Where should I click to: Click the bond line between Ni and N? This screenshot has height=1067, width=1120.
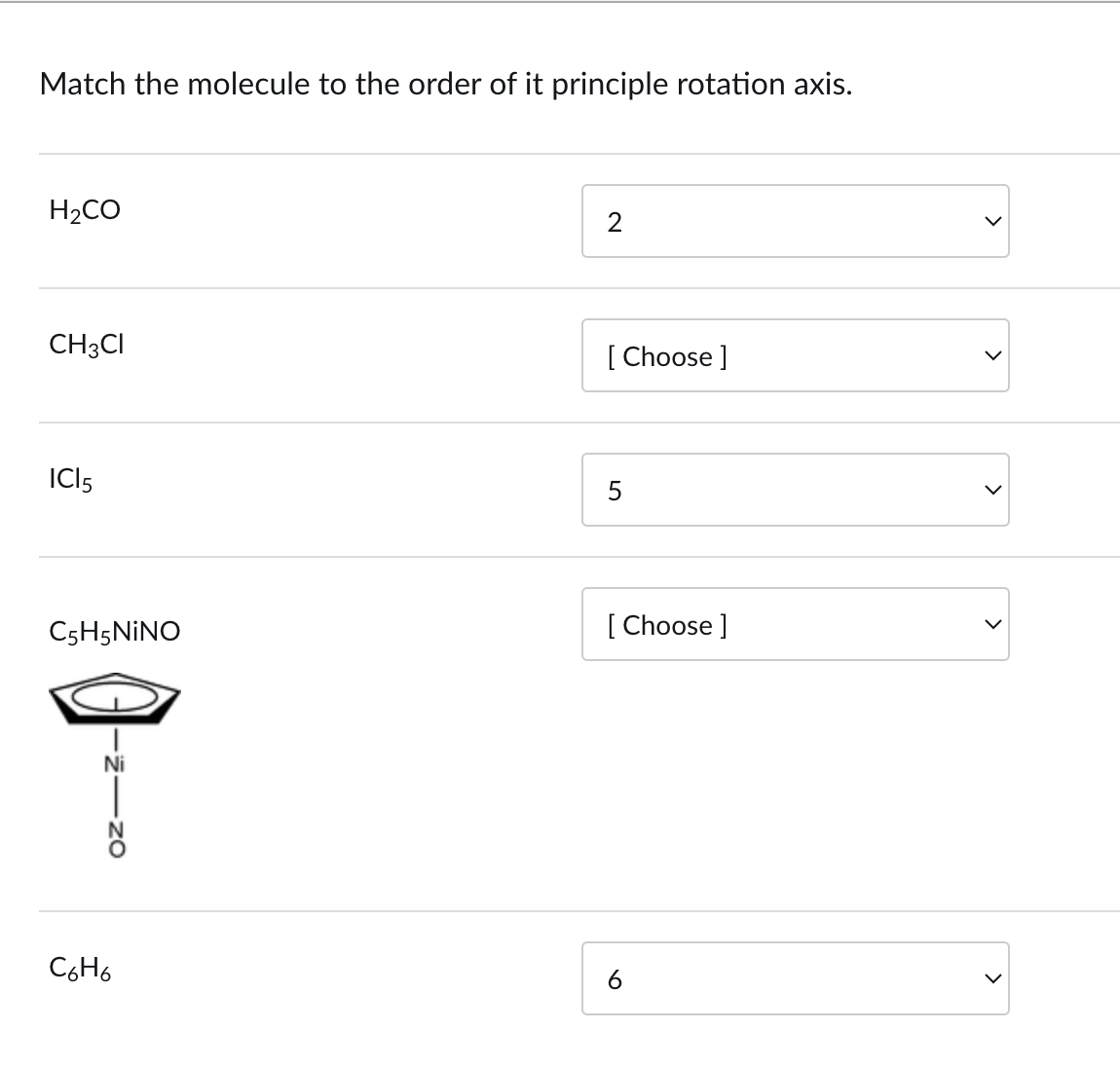tap(116, 798)
